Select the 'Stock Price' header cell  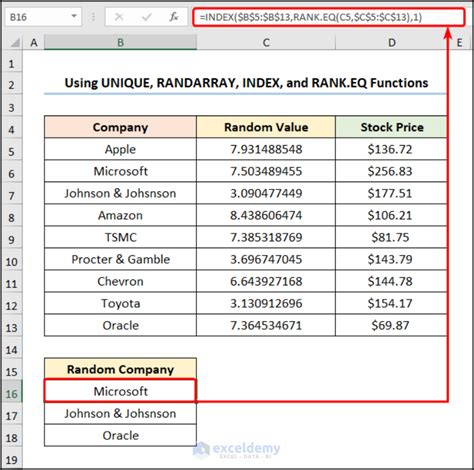(x=392, y=127)
